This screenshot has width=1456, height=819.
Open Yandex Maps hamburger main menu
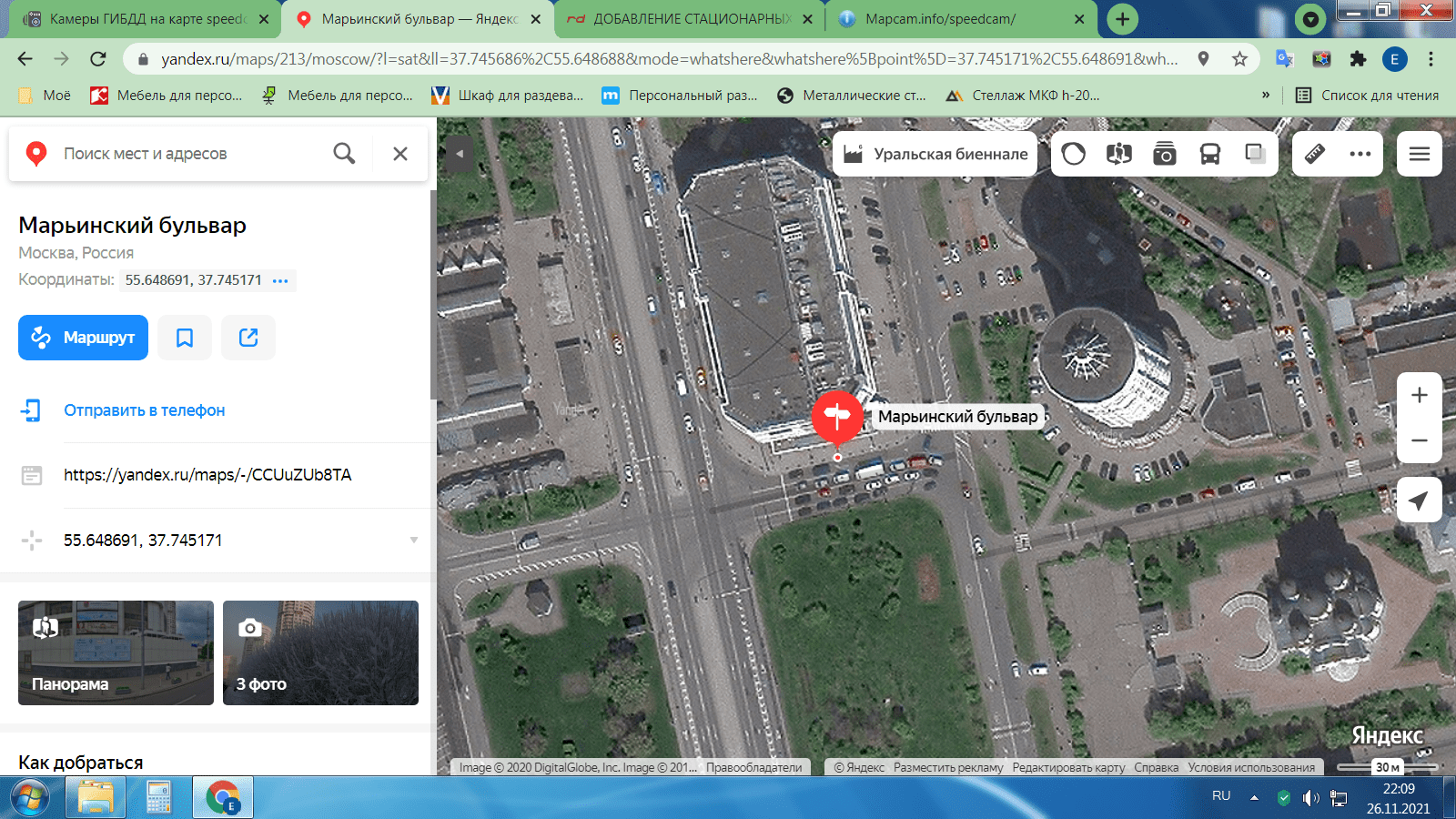1419,154
